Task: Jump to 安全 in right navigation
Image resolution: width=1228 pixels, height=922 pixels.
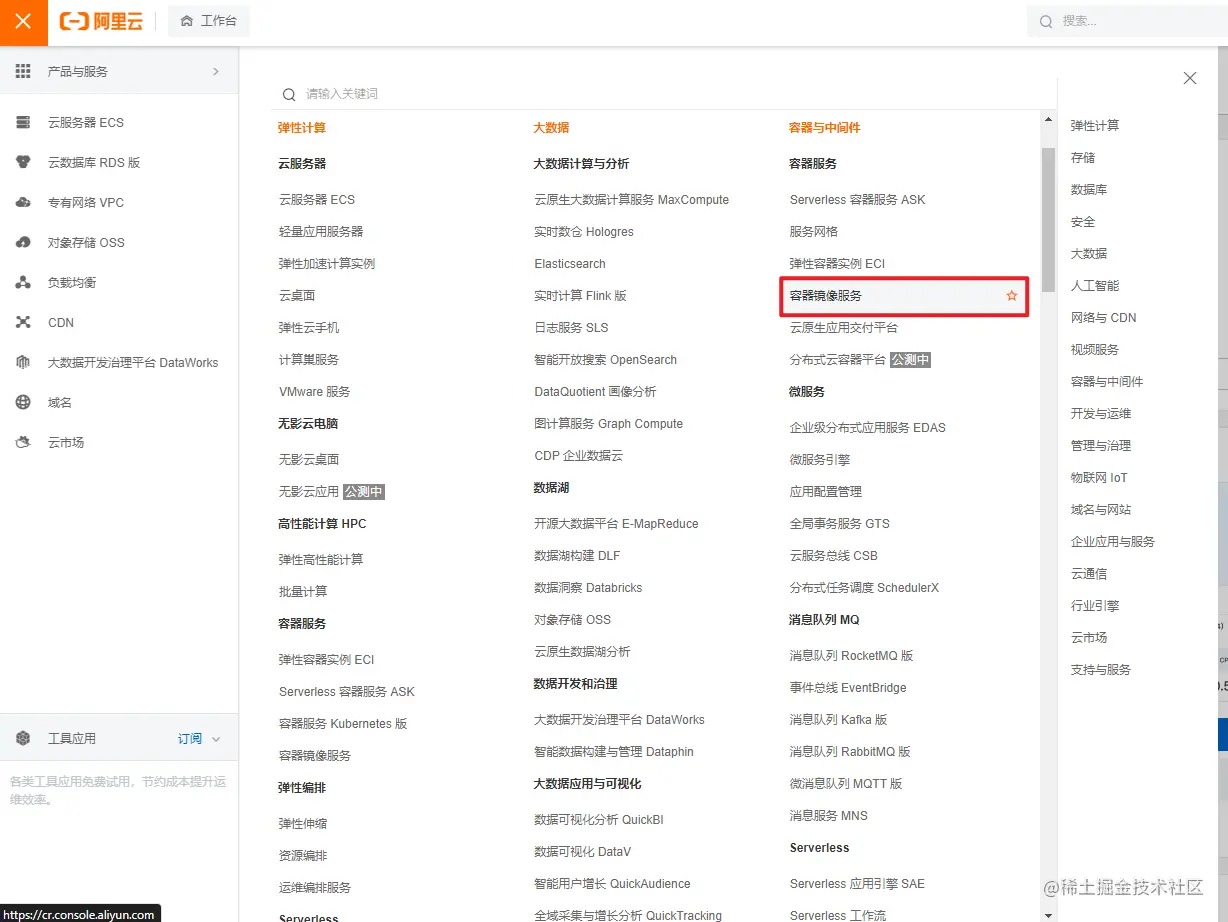Action: 1083,222
